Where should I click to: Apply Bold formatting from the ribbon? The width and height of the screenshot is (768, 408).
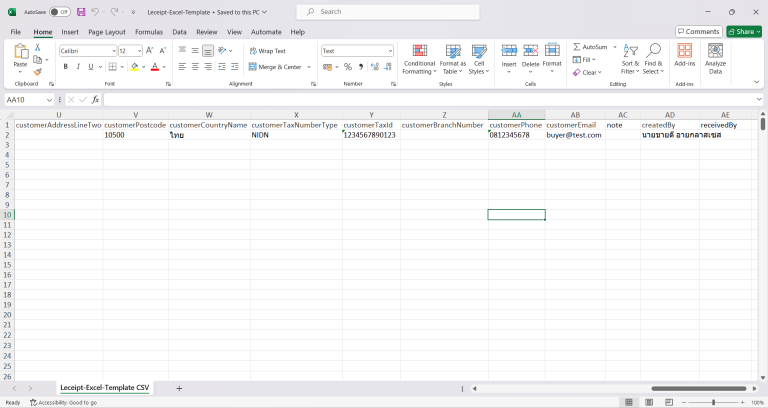tap(65, 67)
